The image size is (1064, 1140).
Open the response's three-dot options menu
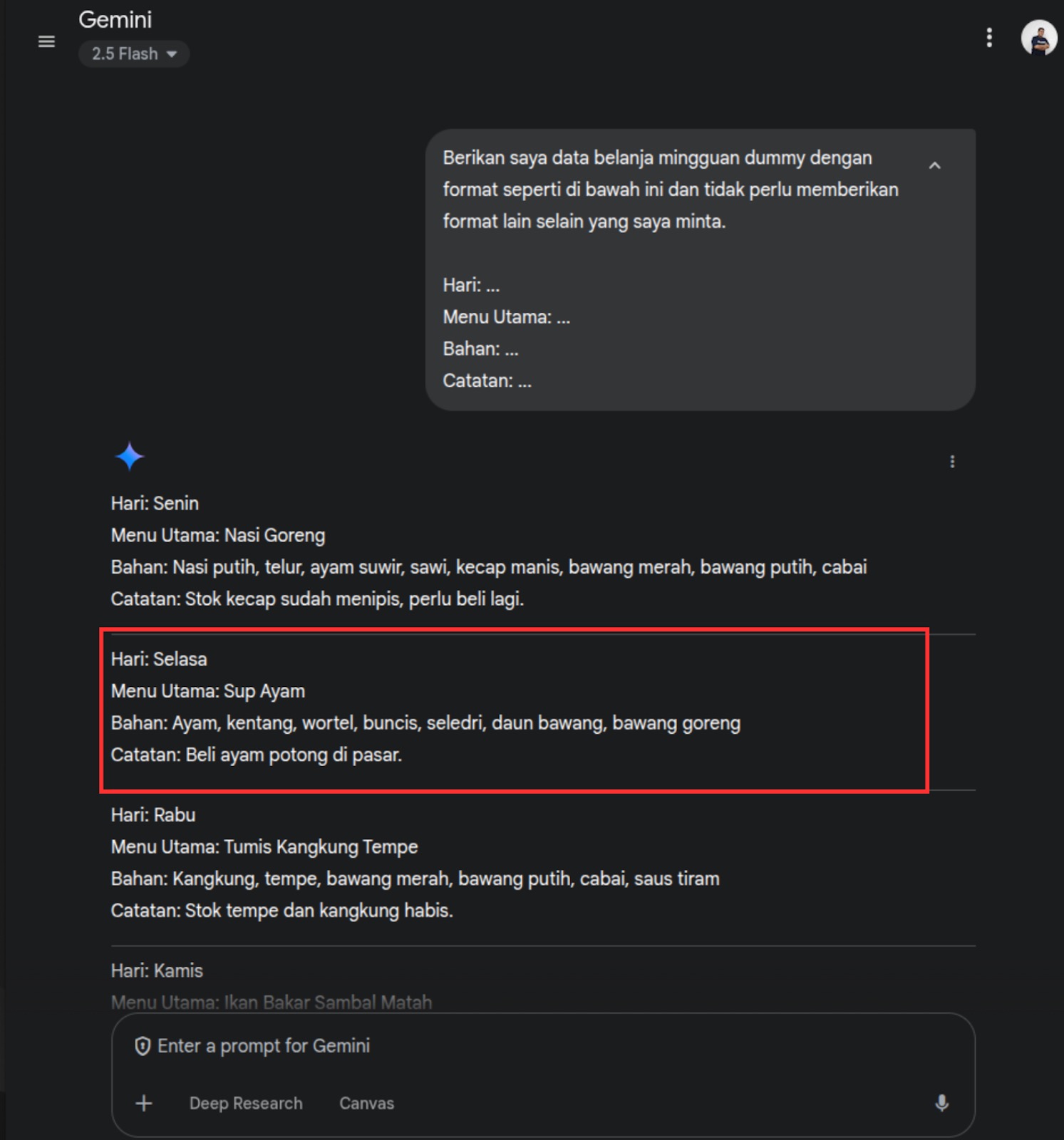click(x=952, y=462)
